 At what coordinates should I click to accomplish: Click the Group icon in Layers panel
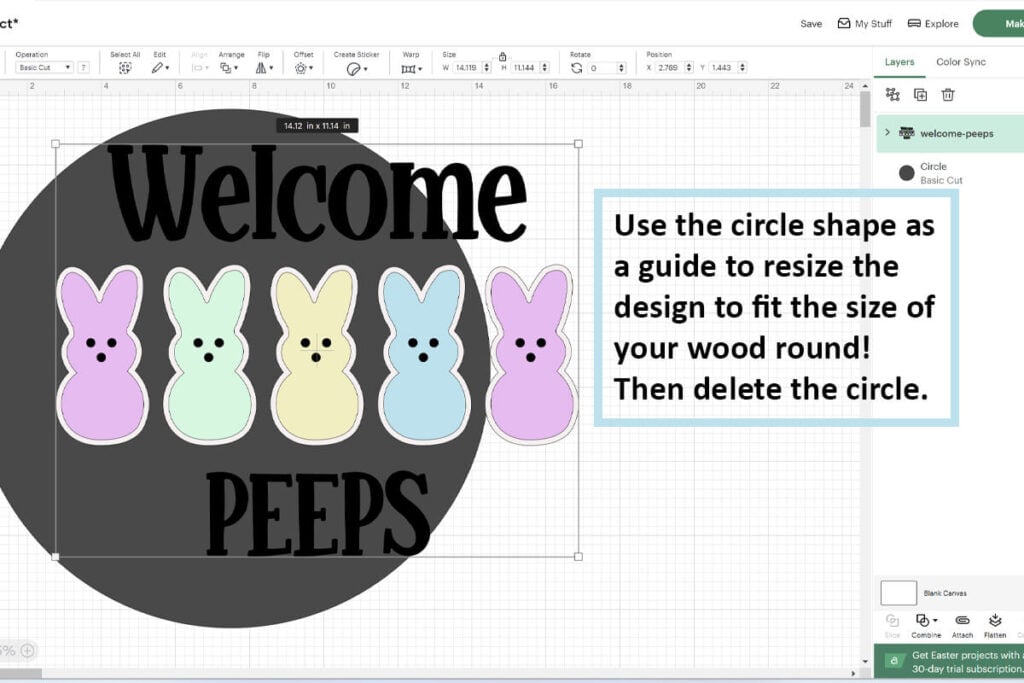[x=893, y=95]
